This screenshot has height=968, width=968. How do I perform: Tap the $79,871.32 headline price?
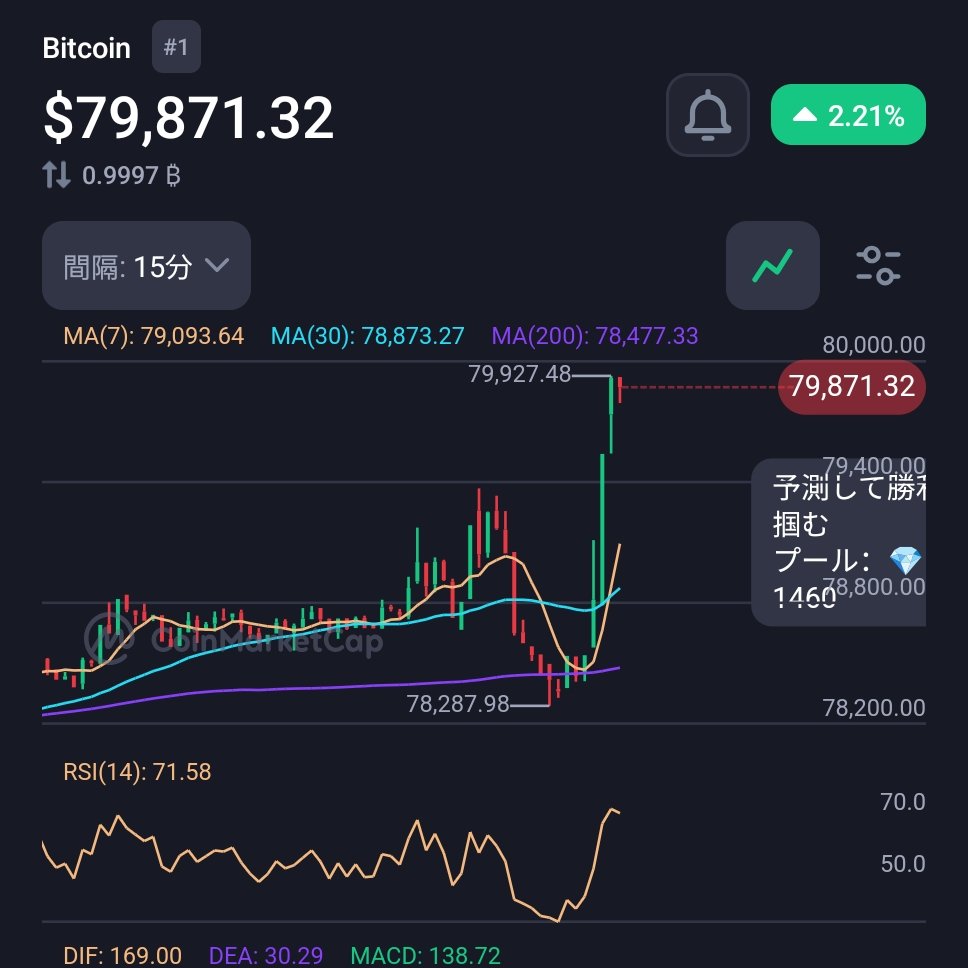[x=188, y=117]
